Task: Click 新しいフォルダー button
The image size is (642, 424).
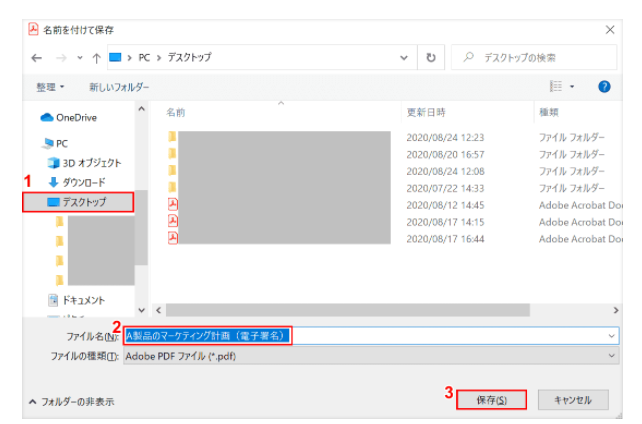Action: (x=119, y=87)
